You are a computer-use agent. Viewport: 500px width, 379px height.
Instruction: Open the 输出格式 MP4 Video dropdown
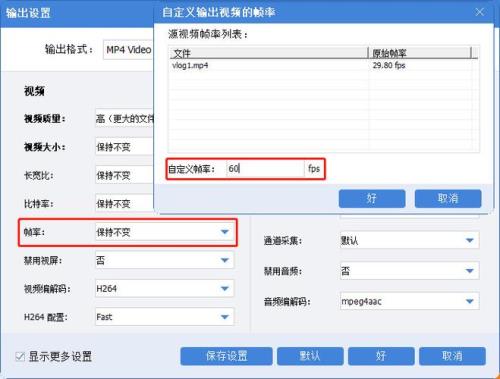[128, 50]
